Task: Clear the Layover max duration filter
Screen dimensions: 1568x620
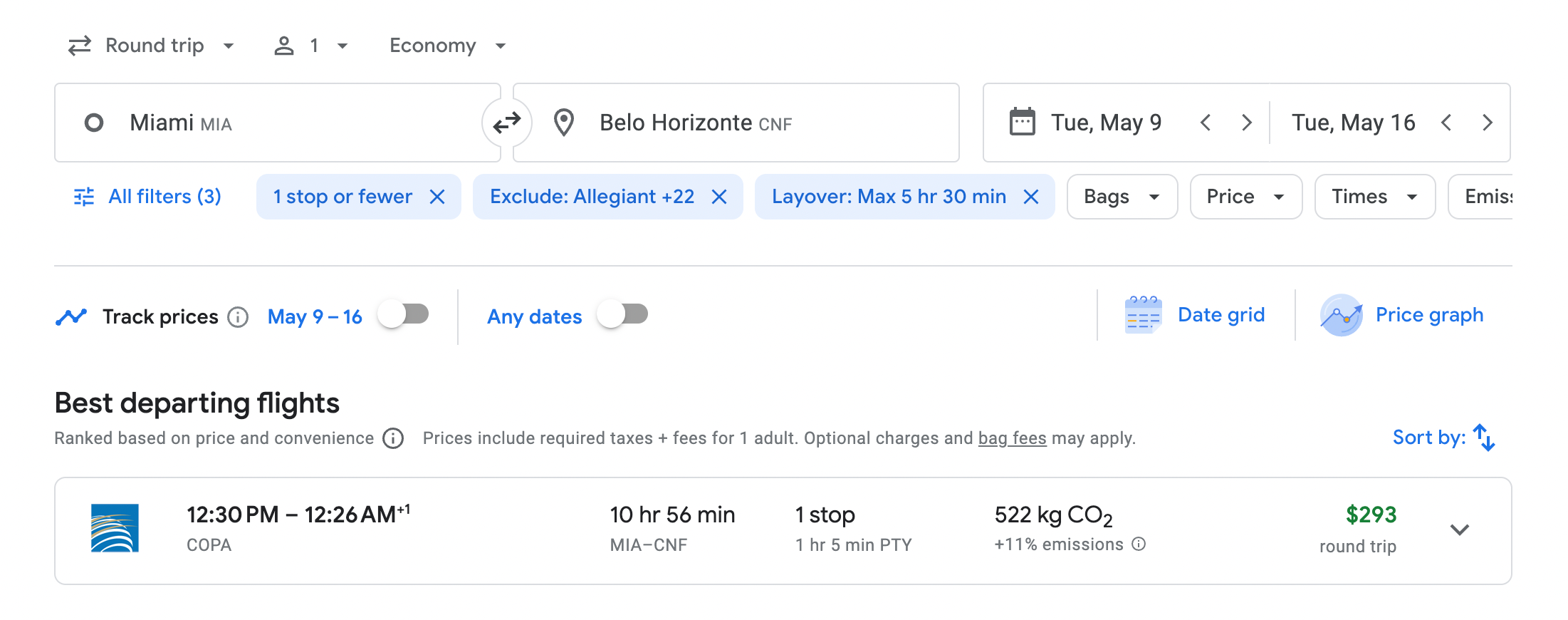Action: coord(1030,197)
